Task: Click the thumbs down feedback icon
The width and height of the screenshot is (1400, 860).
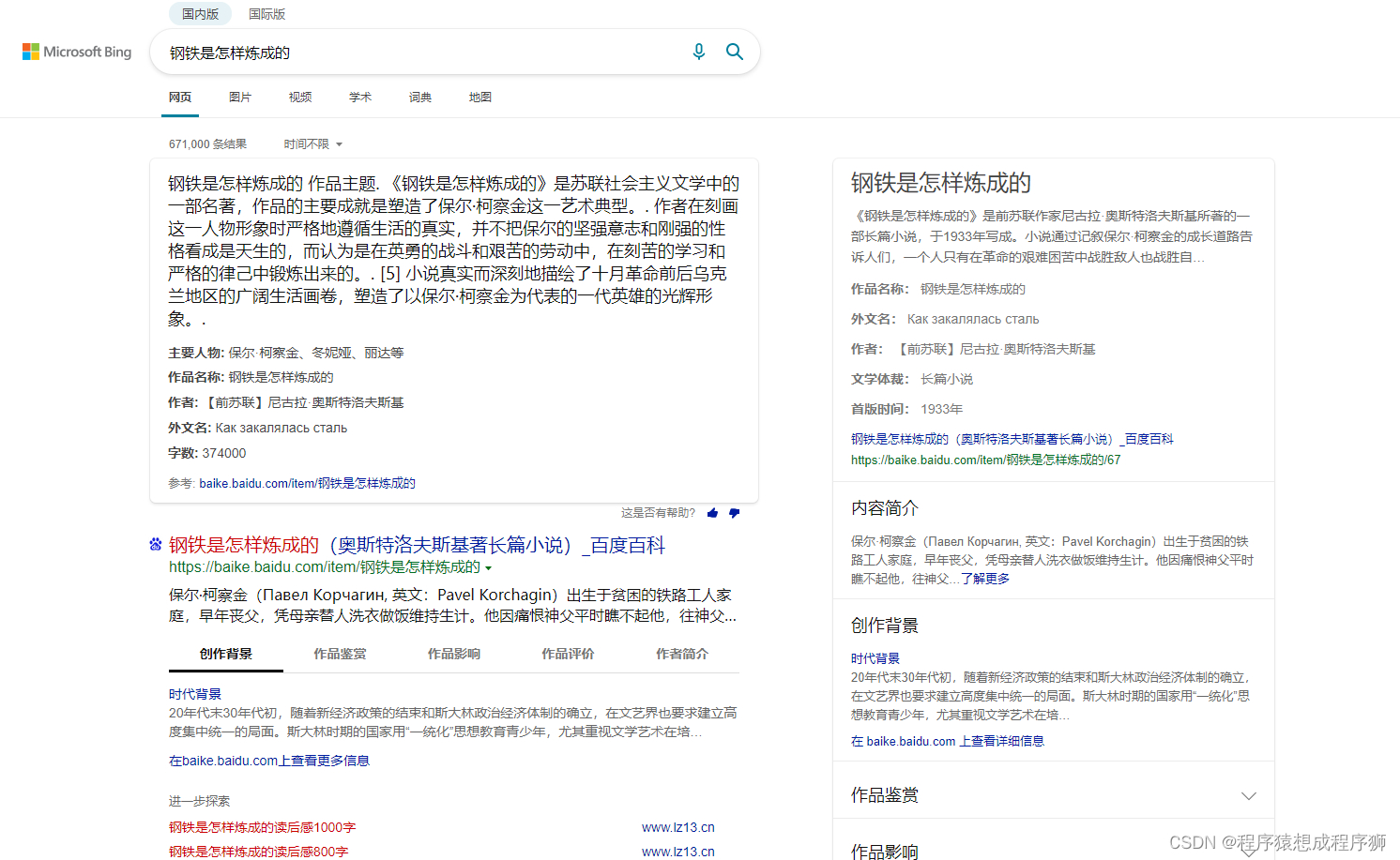Action: coord(734,513)
